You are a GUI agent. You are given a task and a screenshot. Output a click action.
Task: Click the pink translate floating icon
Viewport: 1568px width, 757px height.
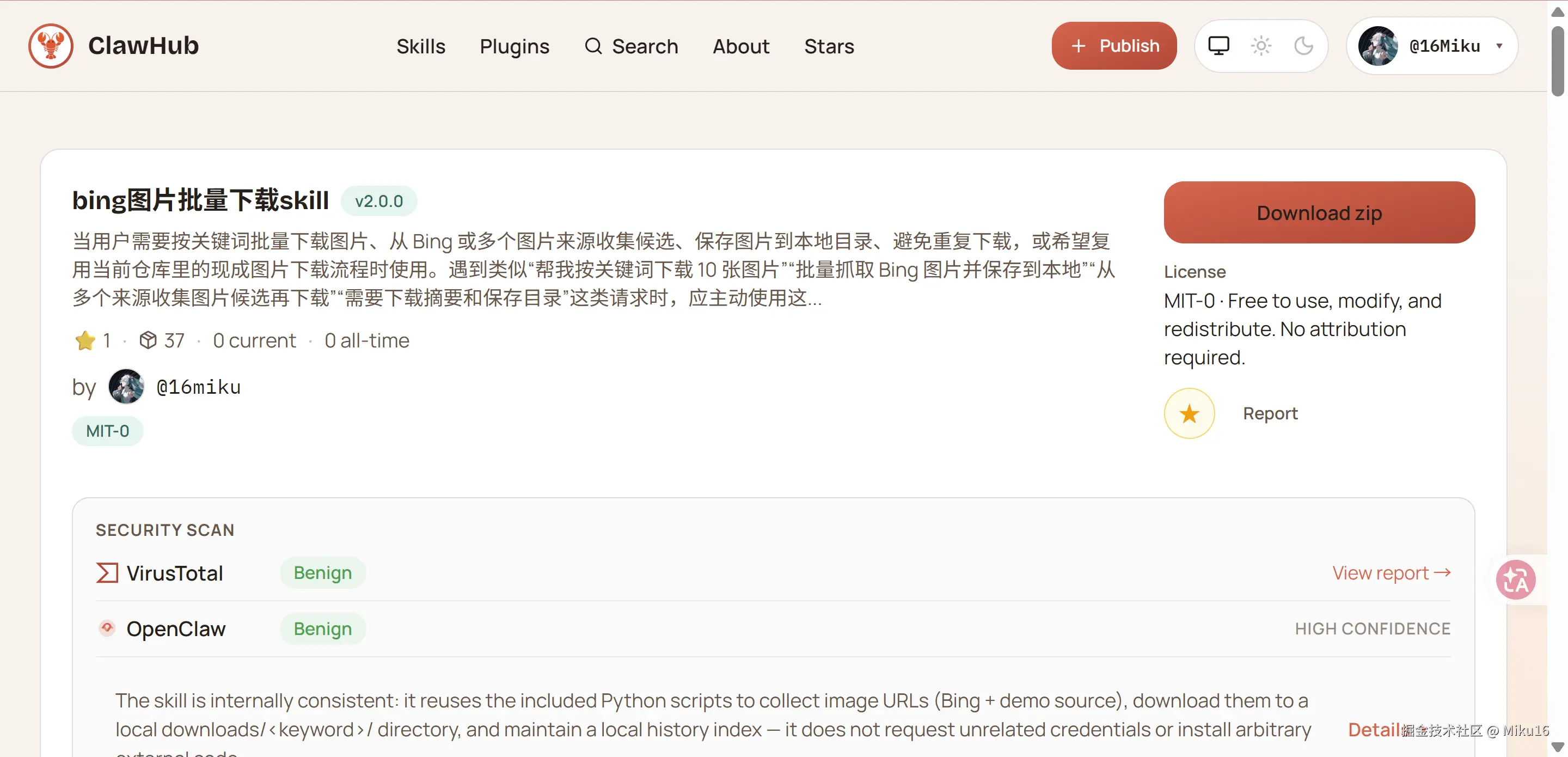coord(1515,579)
